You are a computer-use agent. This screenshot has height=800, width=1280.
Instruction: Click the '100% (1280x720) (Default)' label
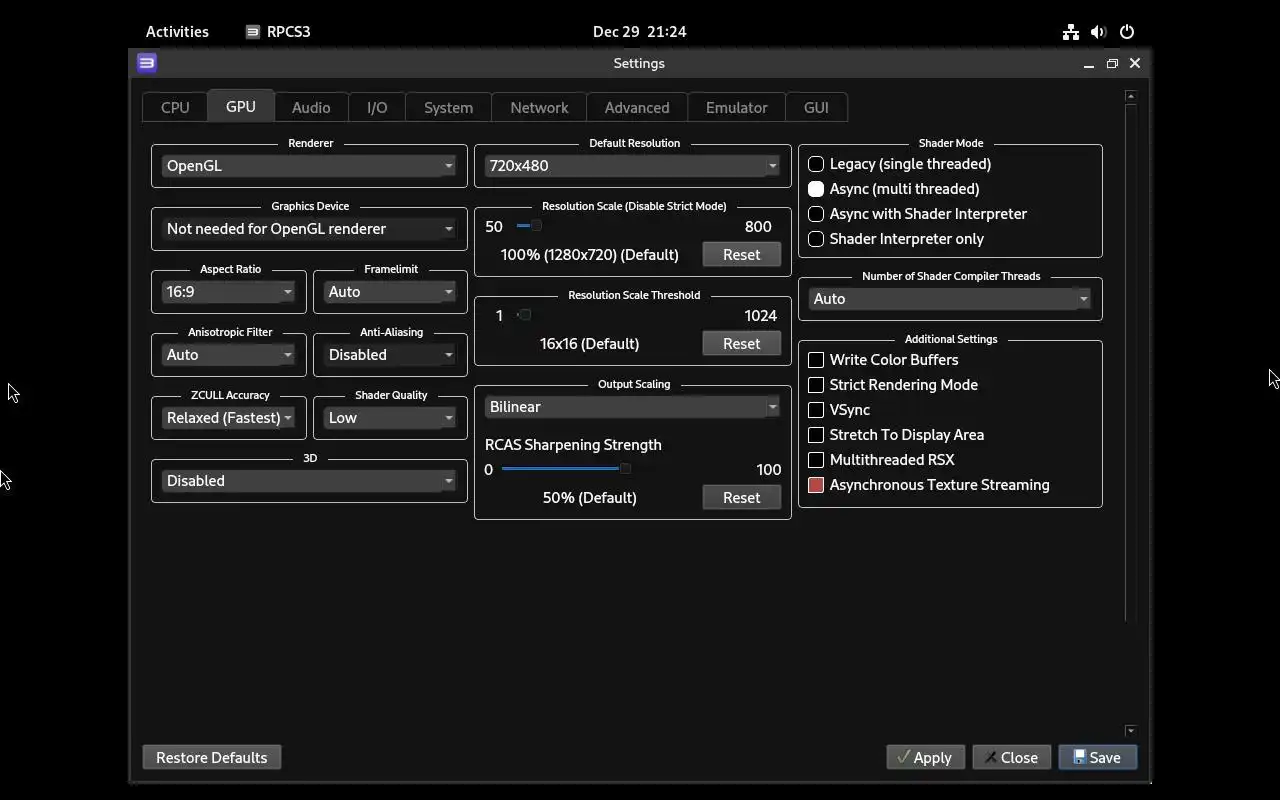click(589, 255)
